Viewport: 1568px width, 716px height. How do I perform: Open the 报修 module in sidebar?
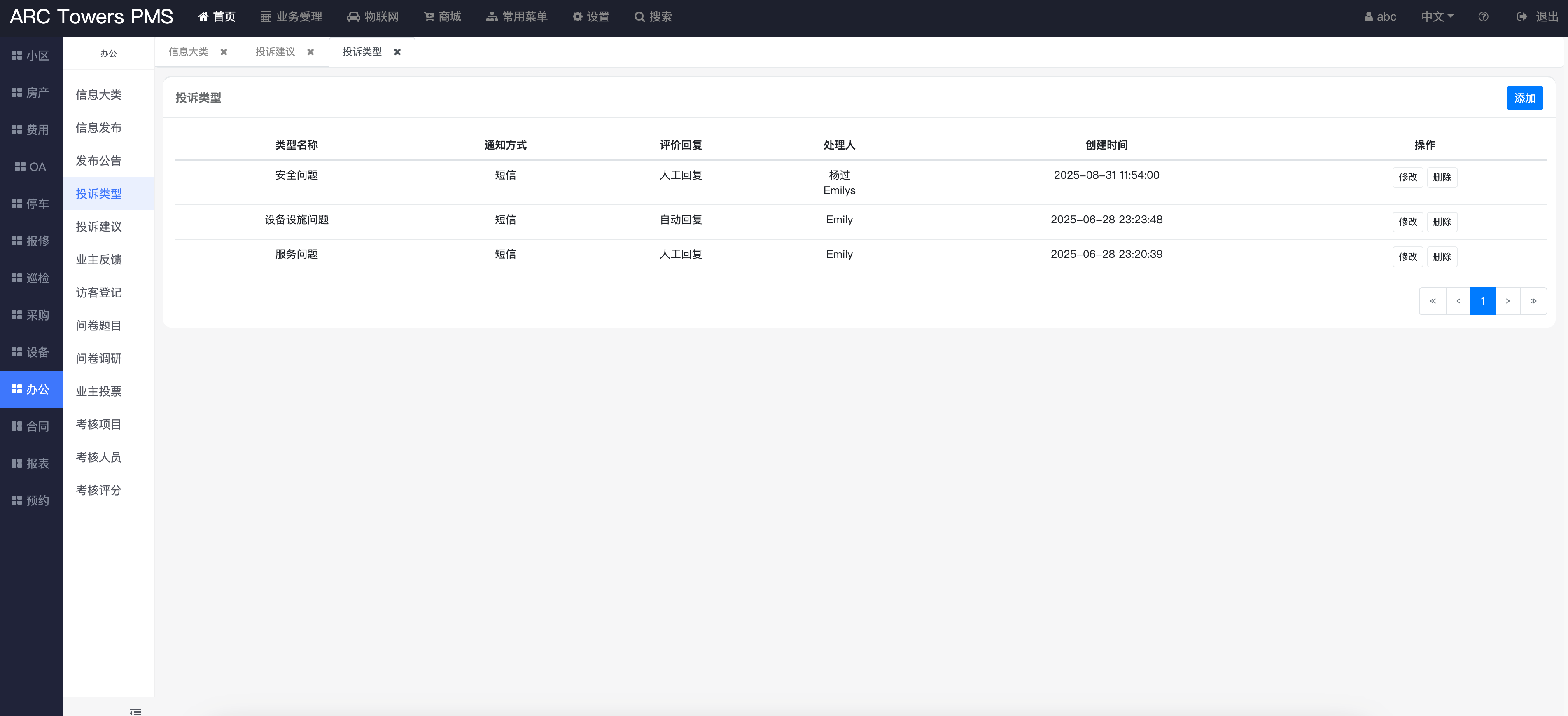tap(30, 241)
